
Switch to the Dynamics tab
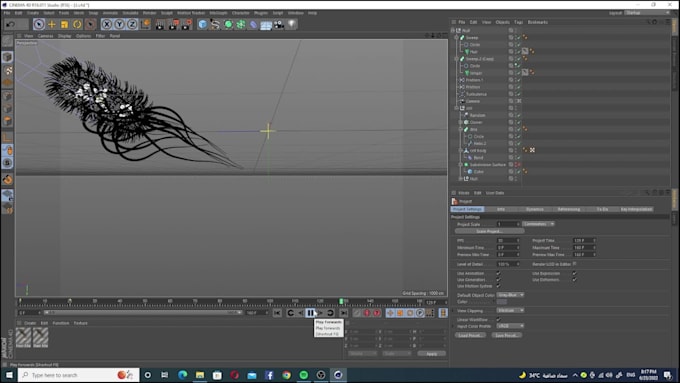534,209
